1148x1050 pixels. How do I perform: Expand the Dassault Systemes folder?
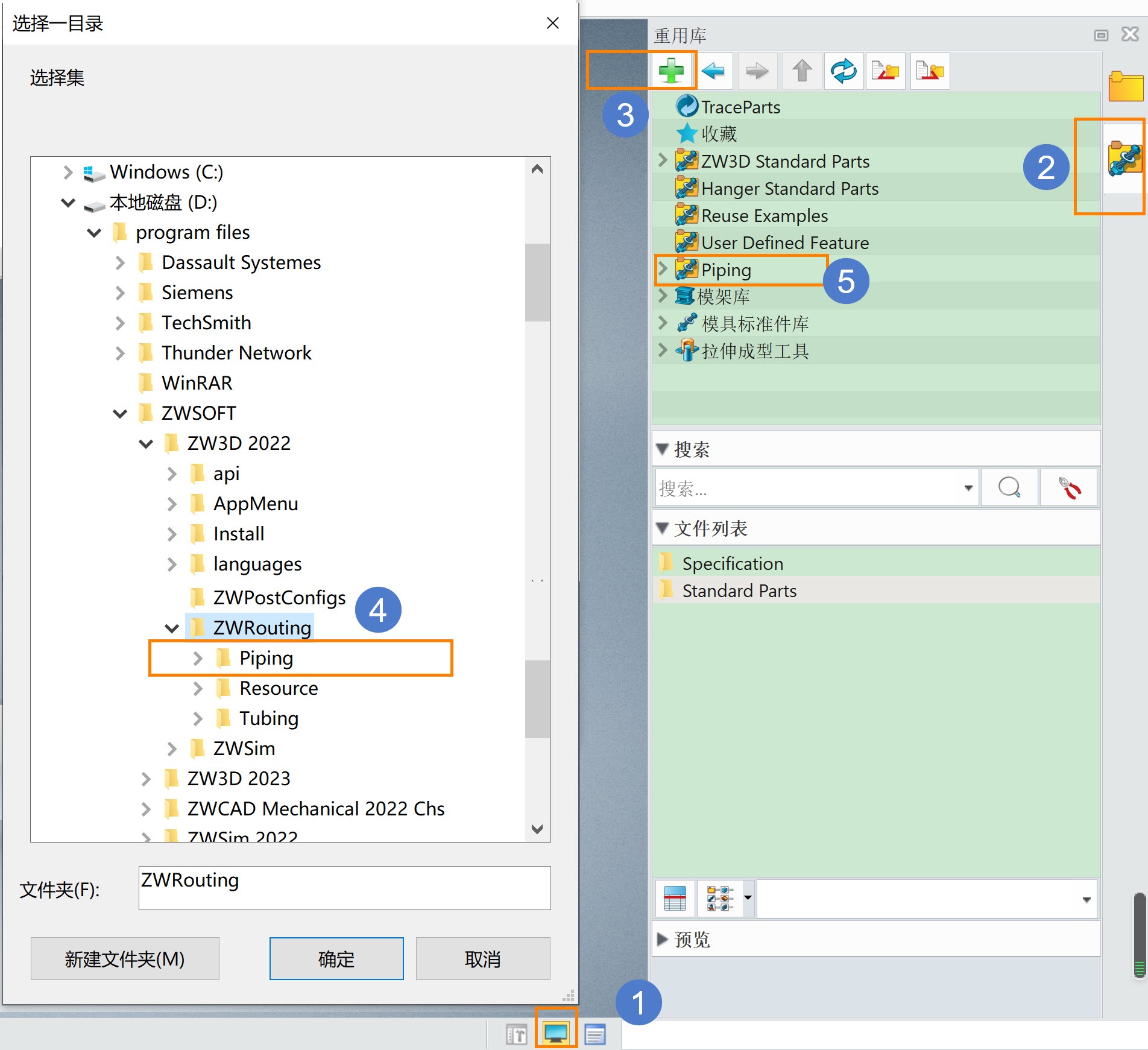coord(120,263)
